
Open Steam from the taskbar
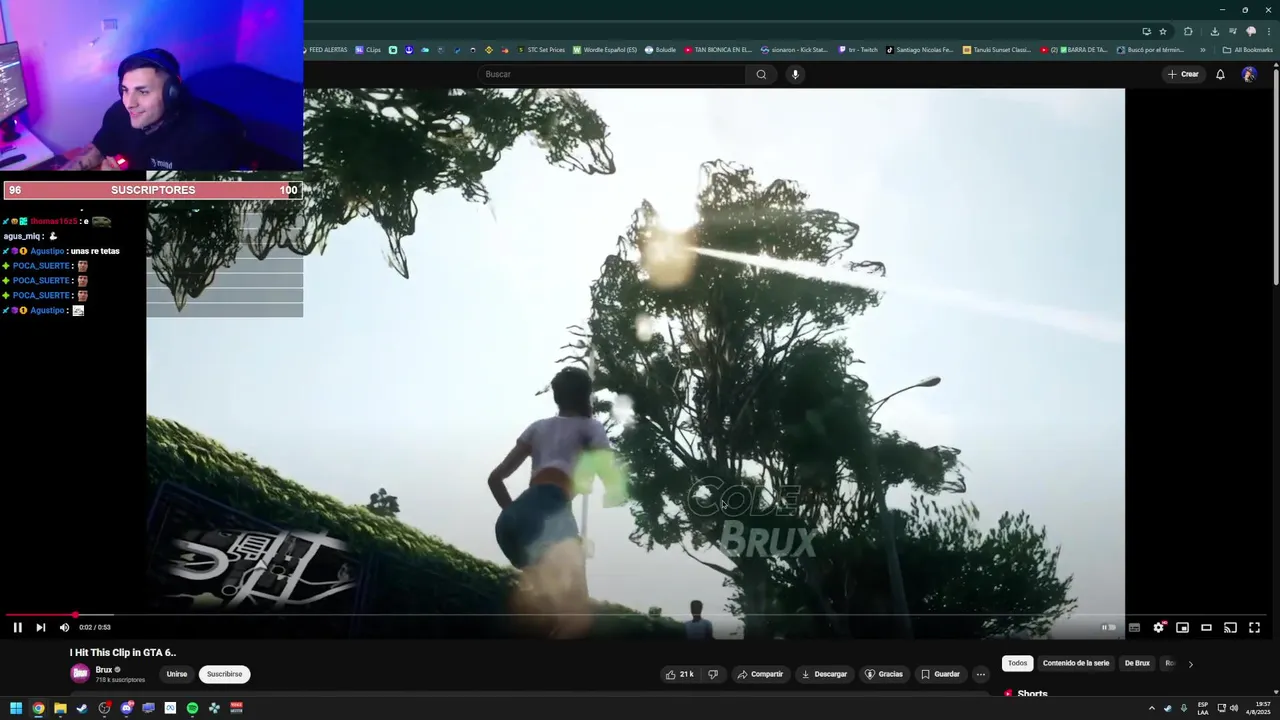point(82,708)
